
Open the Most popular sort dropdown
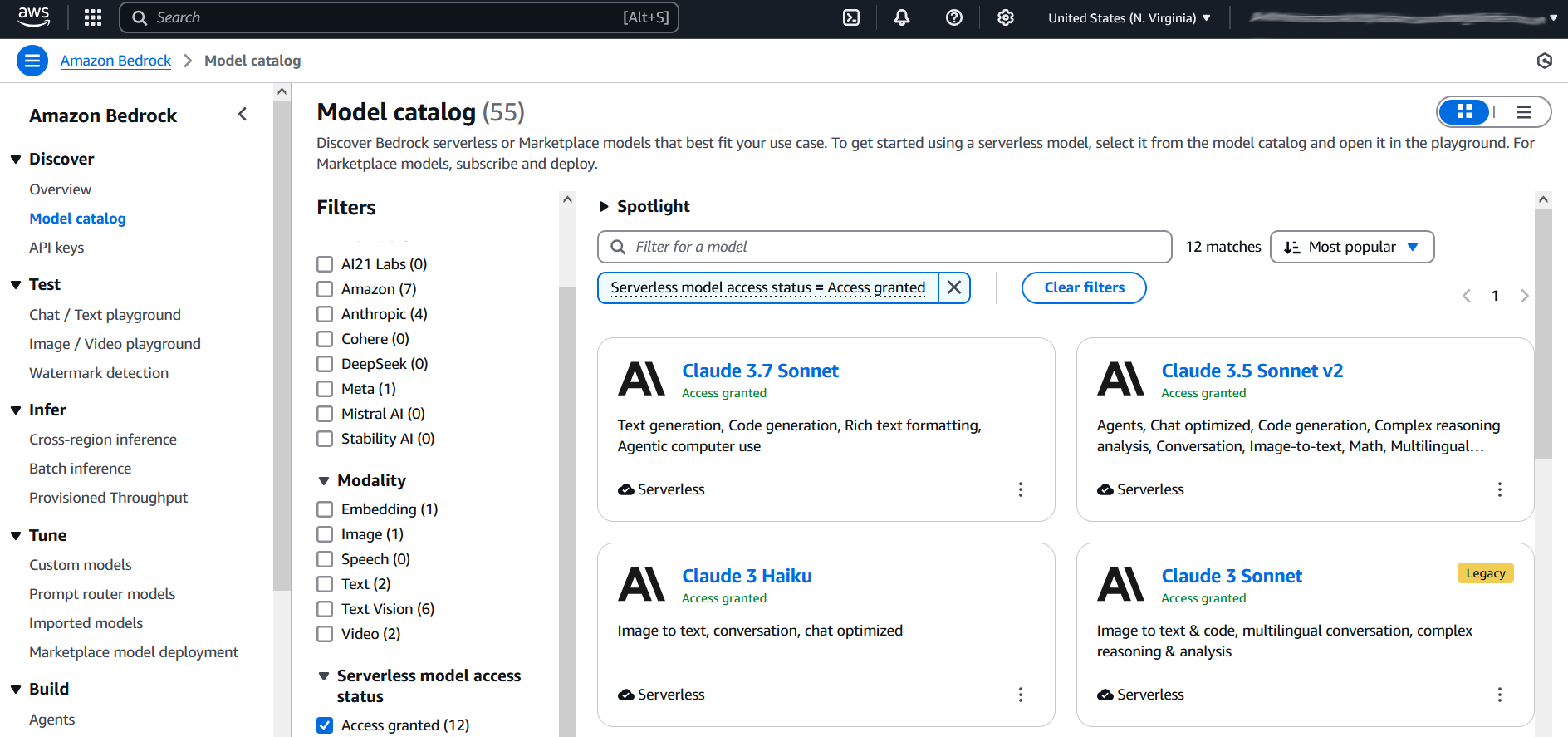[x=1351, y=247]
